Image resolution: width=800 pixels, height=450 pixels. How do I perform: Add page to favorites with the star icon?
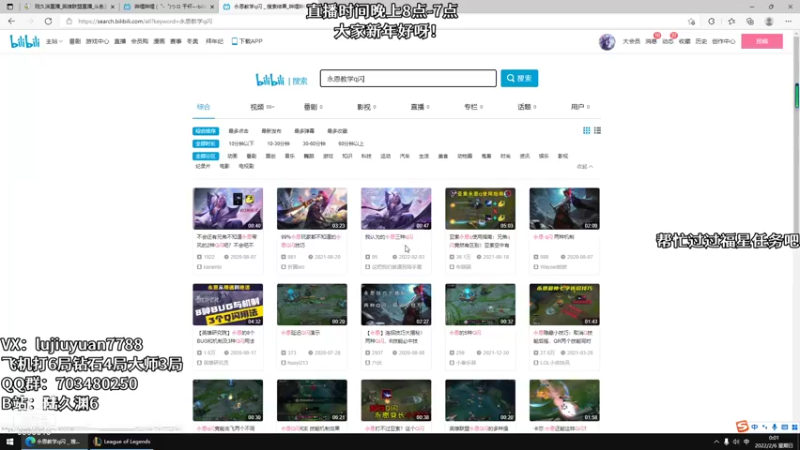(691, 21)
